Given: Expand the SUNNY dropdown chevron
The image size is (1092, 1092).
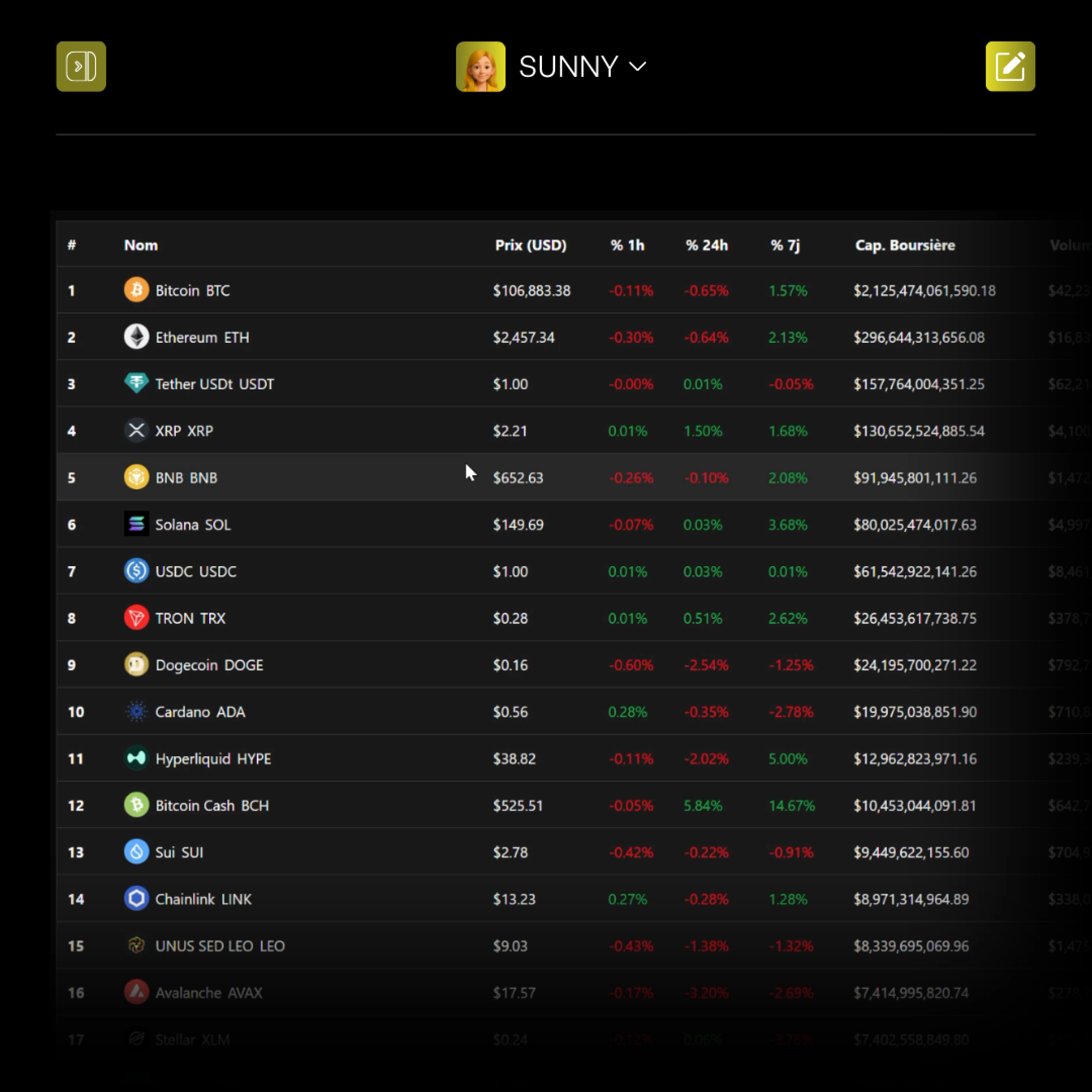Looking at the screenshot, I should [x=637, y=67].
